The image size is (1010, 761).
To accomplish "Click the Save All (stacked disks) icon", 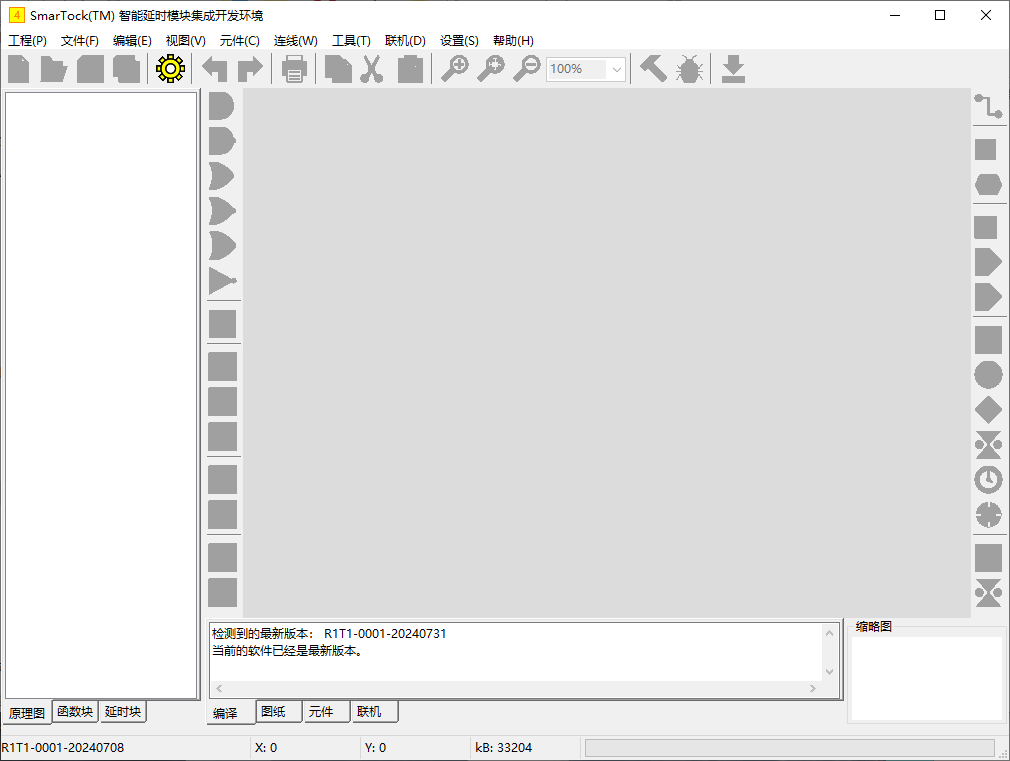I will (126, 69).
